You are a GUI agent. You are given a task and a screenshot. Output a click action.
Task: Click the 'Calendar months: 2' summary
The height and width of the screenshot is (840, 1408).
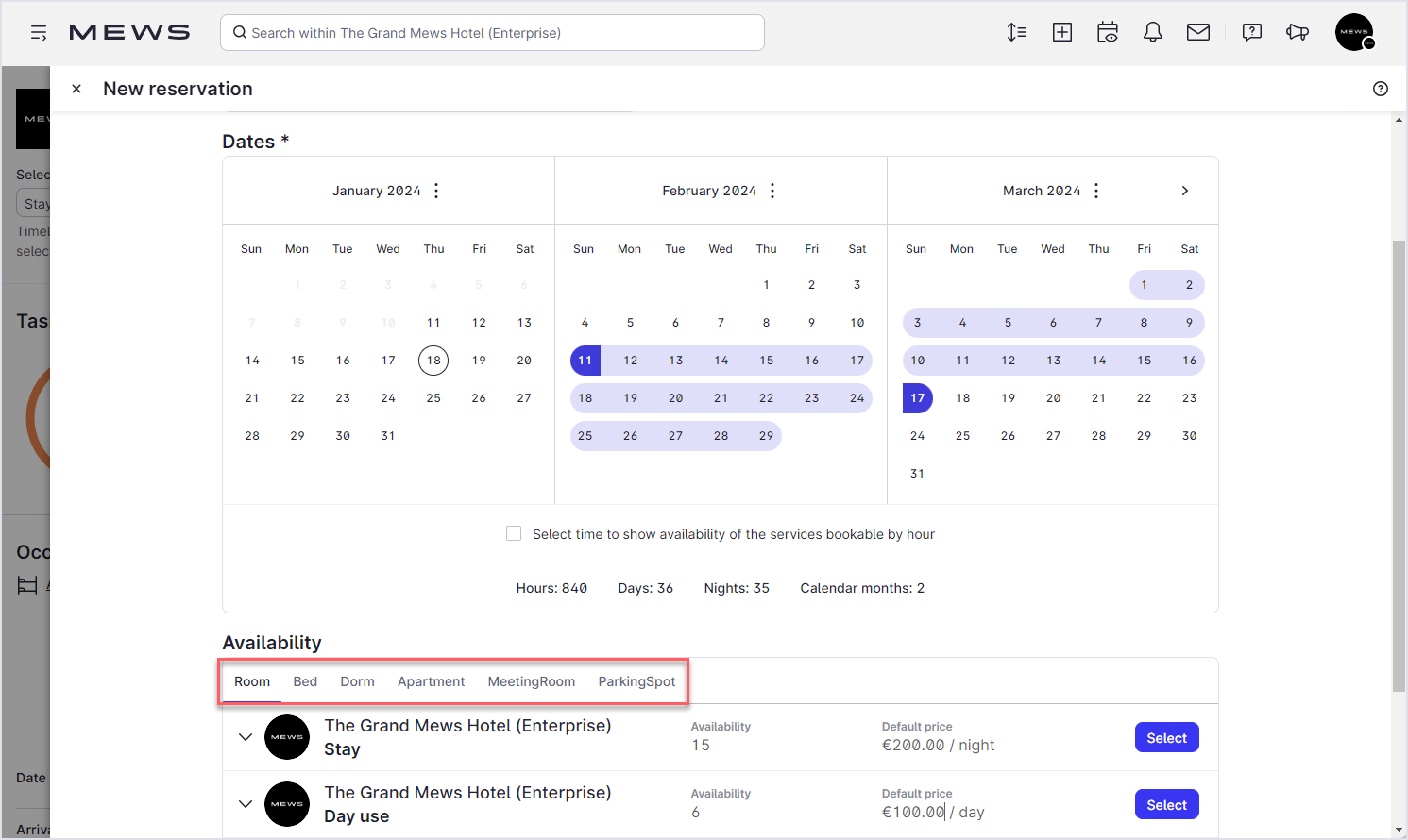(863, 588)
